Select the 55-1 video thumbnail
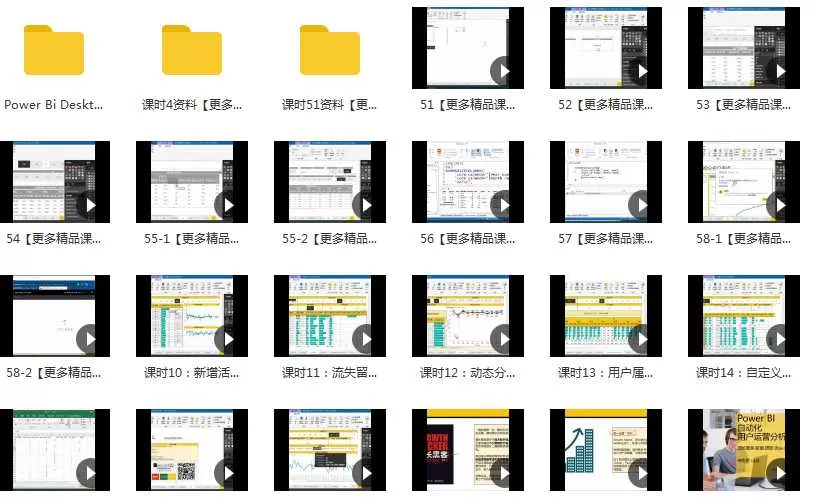Image resolution: width=813 pixels, height=500 pixels. point(192,181)
